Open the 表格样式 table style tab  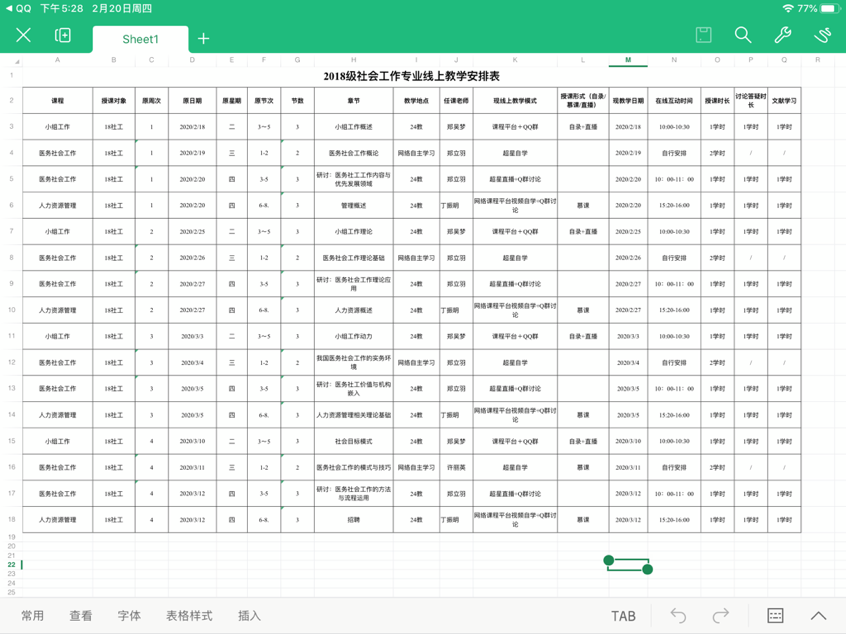point(189,616)
